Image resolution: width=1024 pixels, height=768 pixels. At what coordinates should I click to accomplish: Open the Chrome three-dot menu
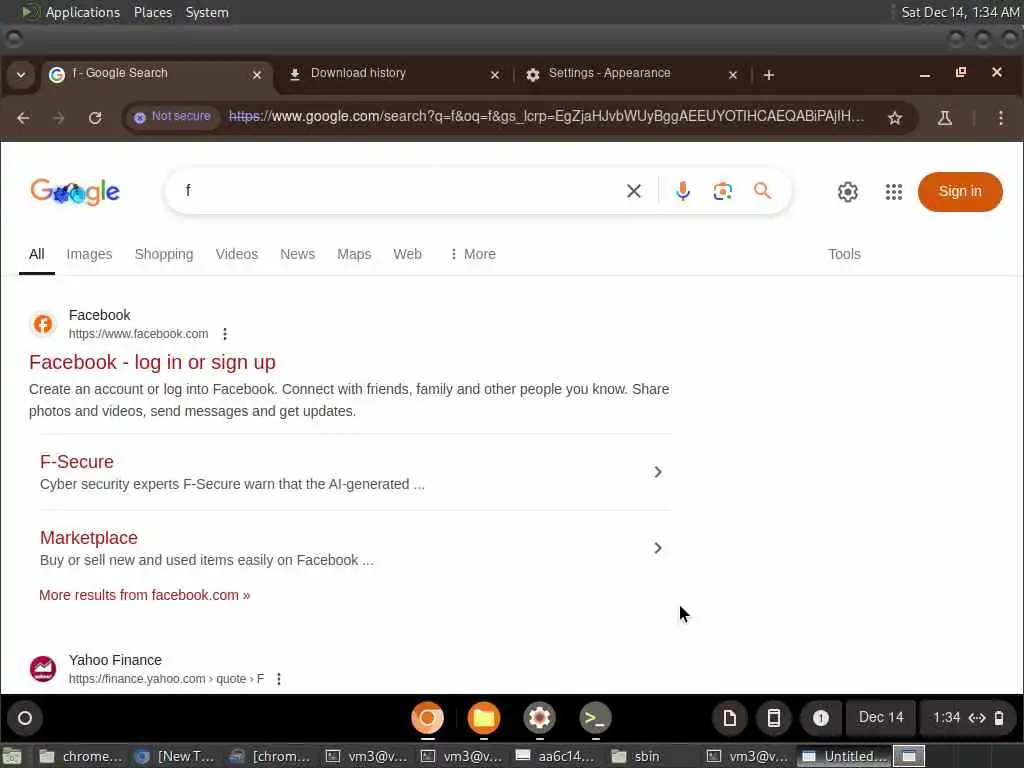(x=1000, y=118)
